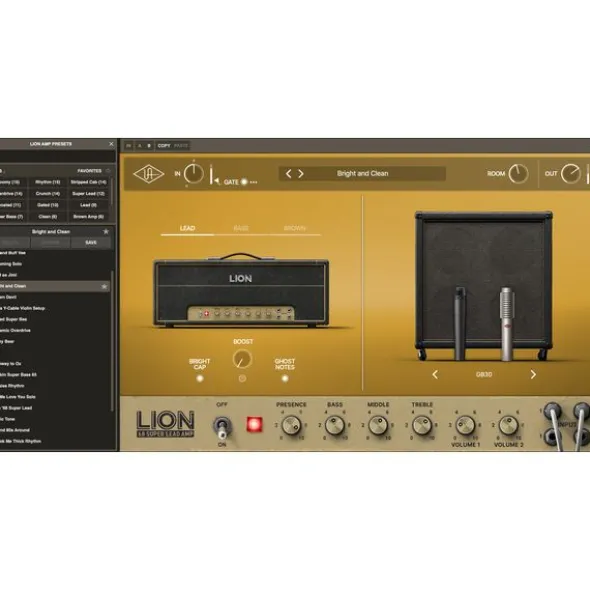This screenshot has width=590, height=591.
Task: Click the speaker cabinet image
Action: pos(484,285)
